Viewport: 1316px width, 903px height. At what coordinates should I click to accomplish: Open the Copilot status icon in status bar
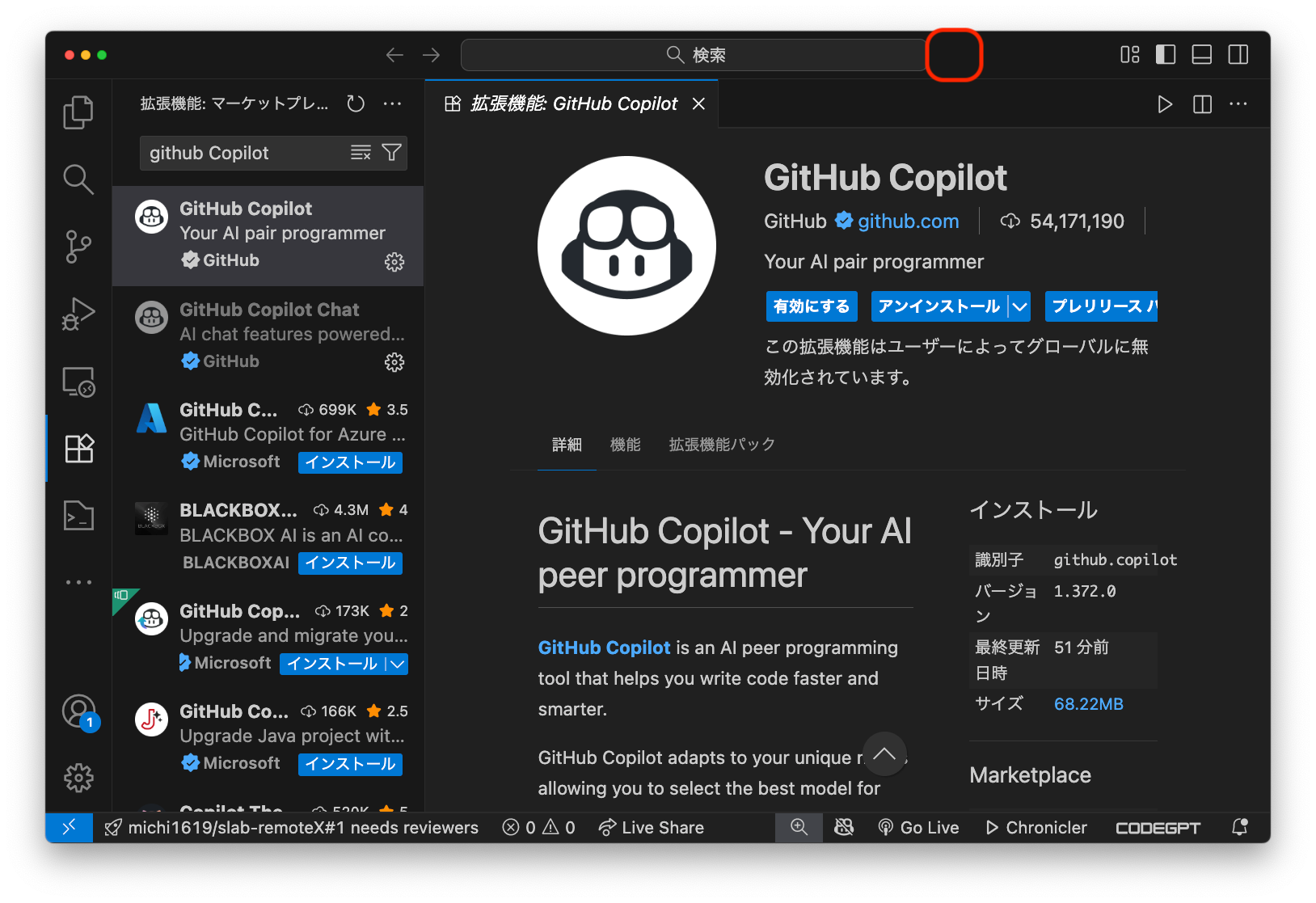[844, 827]
